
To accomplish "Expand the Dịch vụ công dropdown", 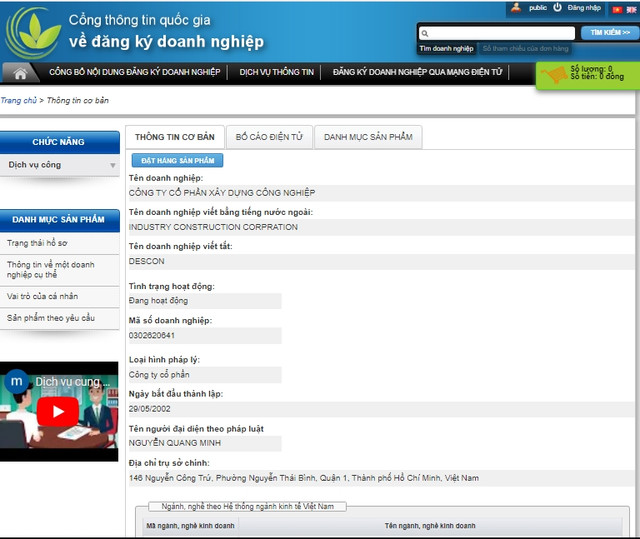I will point(113,165).
